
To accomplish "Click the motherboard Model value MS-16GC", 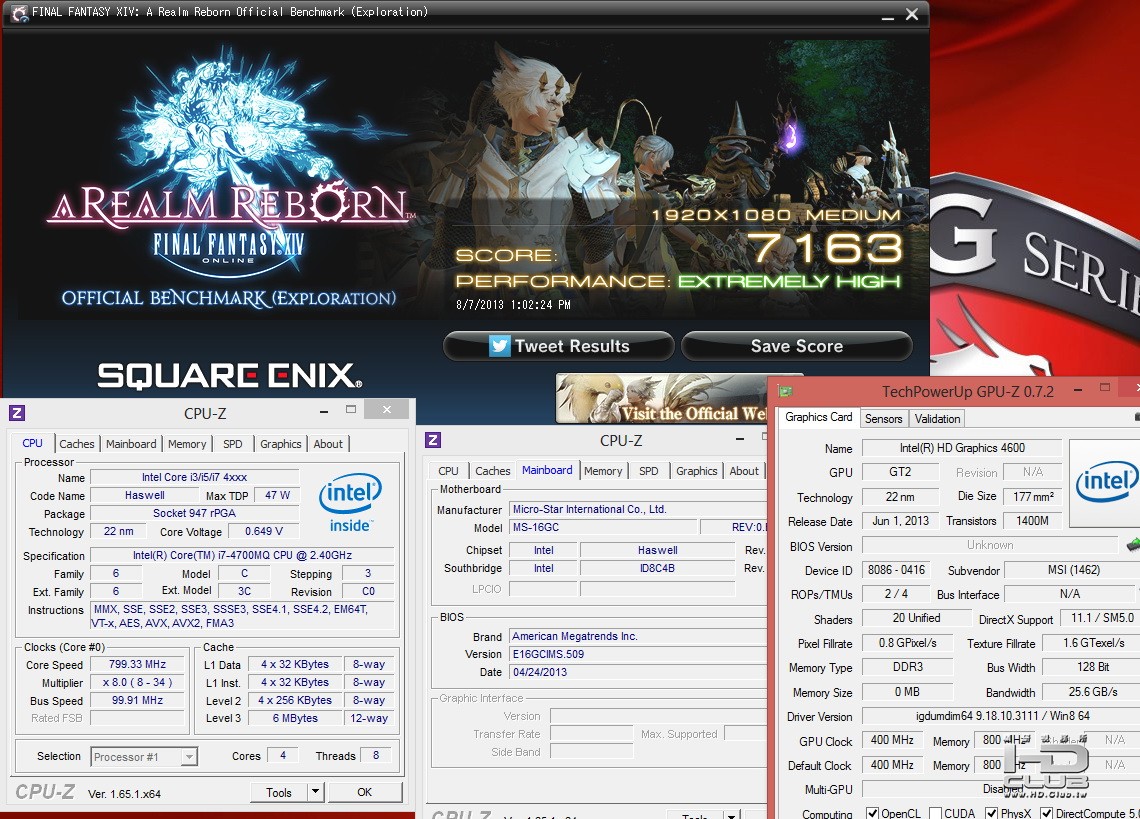I will (x=603, y=527).
